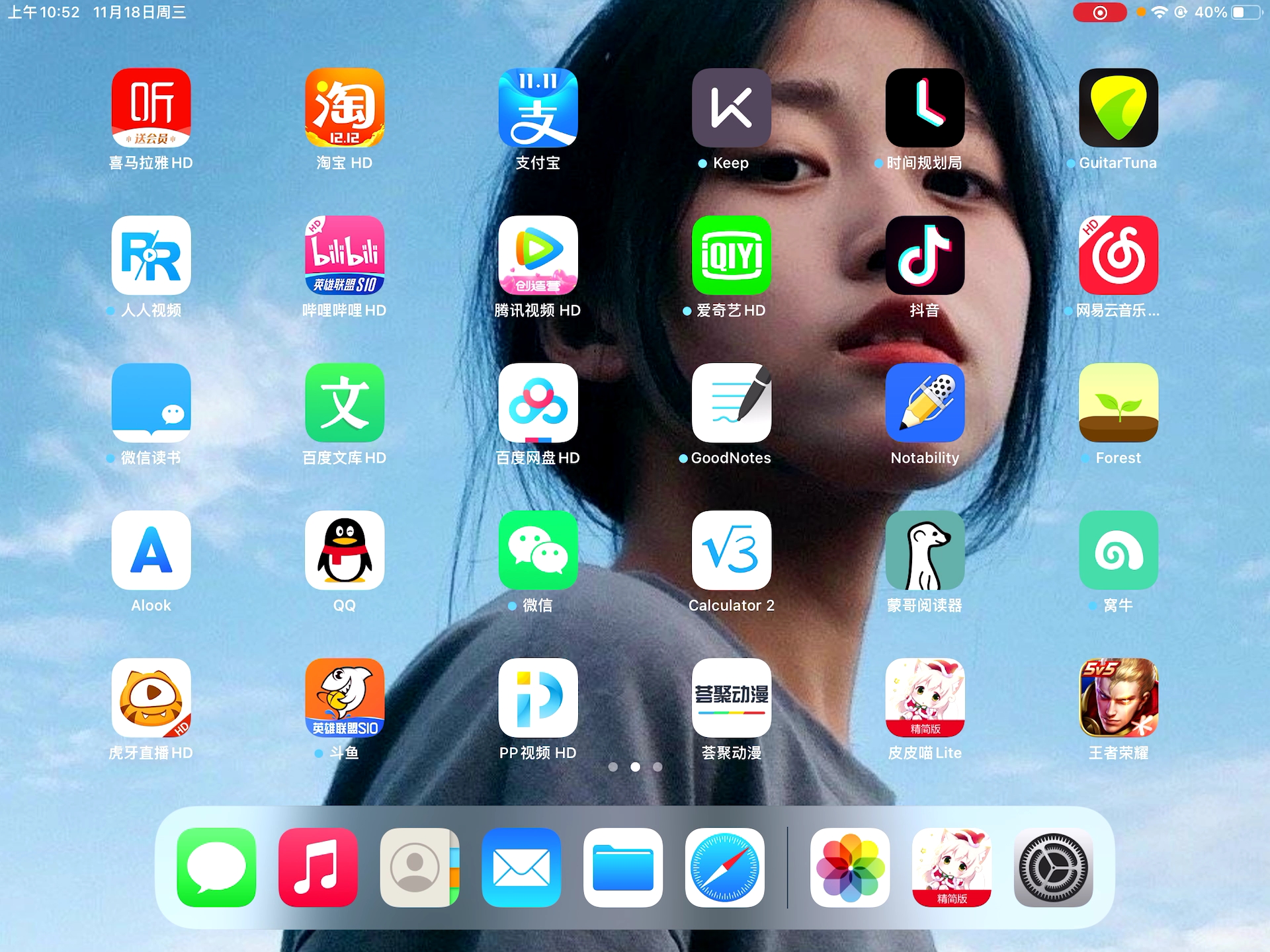Open Music app in the dock
Viewport: 1270px width, 952px height.
tap(318, 867)
